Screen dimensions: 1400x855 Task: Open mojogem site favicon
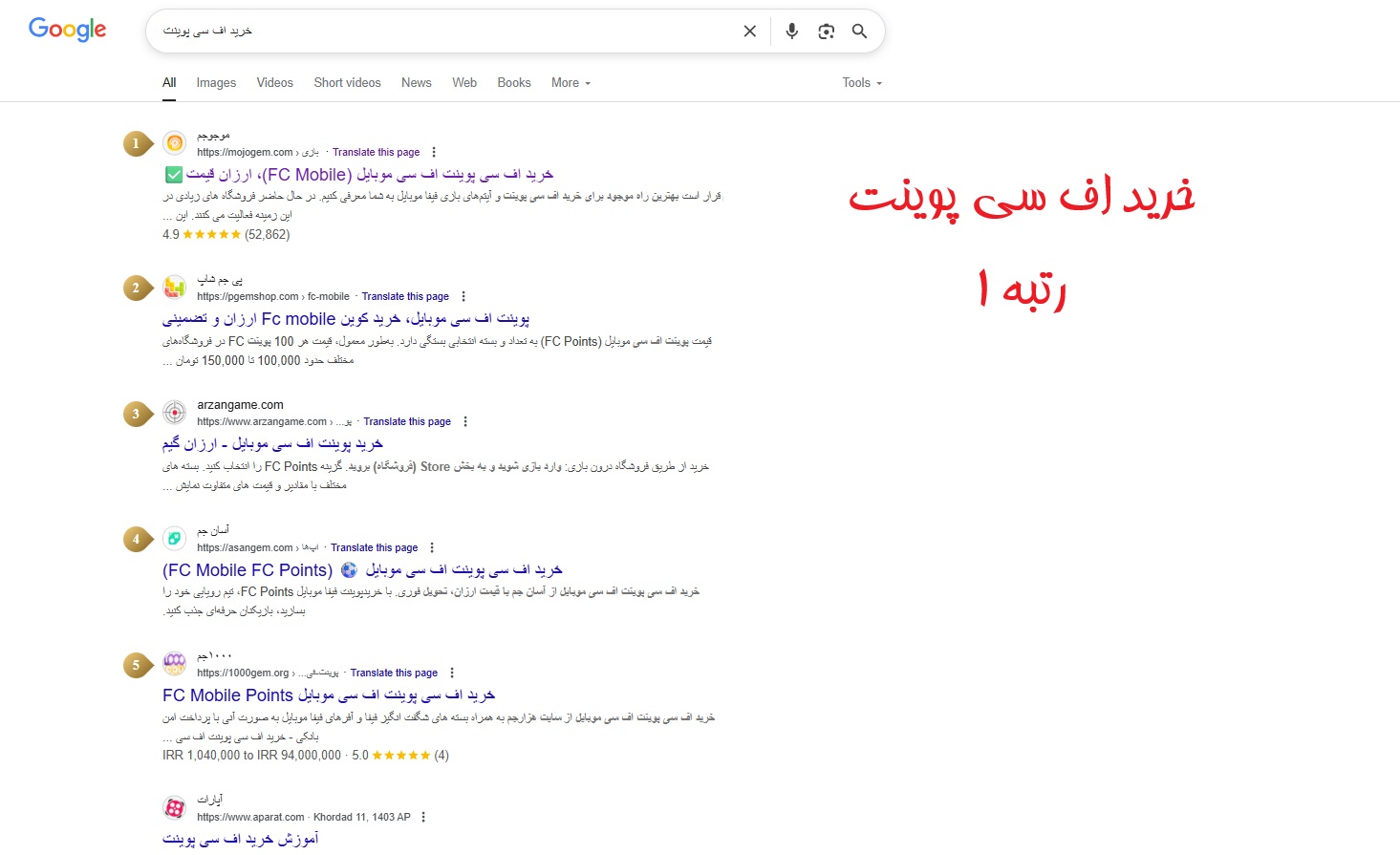(x=175, y=143)
